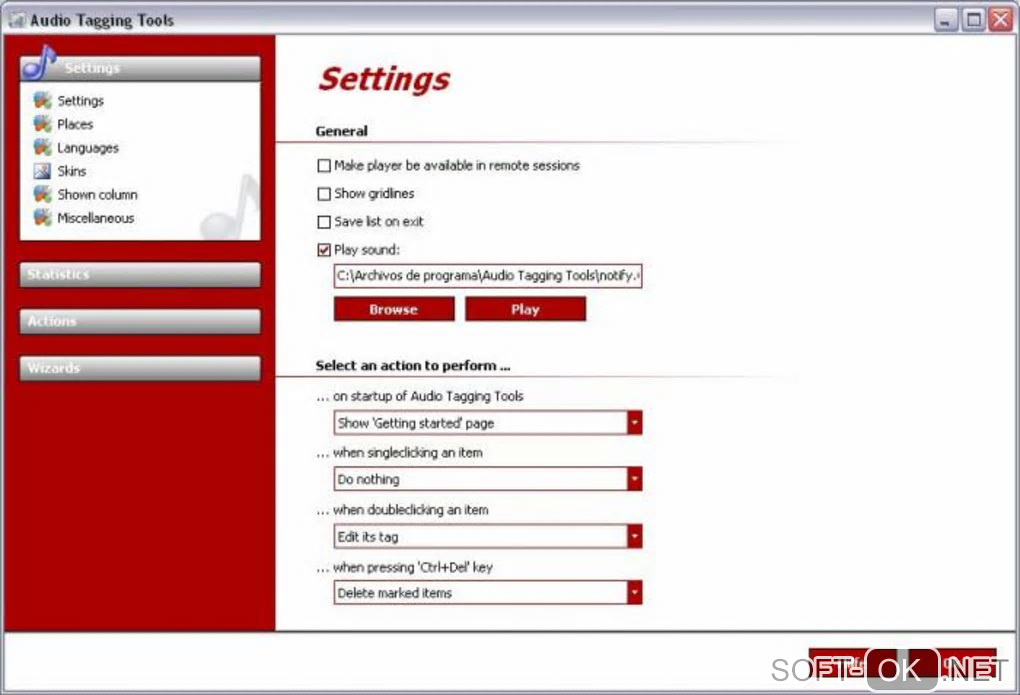Open the Settings page from sidebar list

81,101
